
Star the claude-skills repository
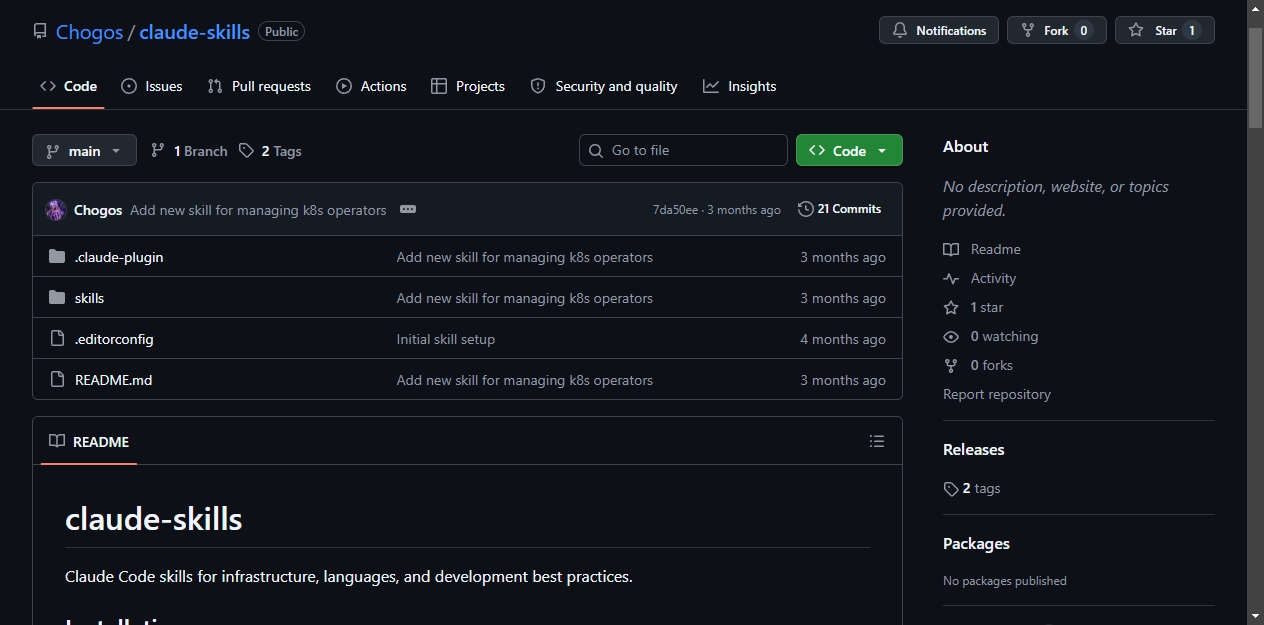(1164, 31)
